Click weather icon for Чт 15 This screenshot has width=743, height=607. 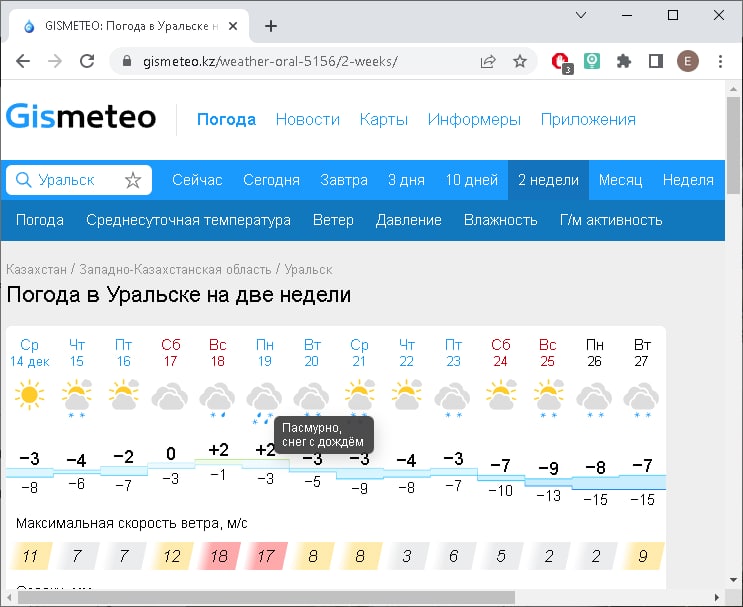[x=77, y=398]
